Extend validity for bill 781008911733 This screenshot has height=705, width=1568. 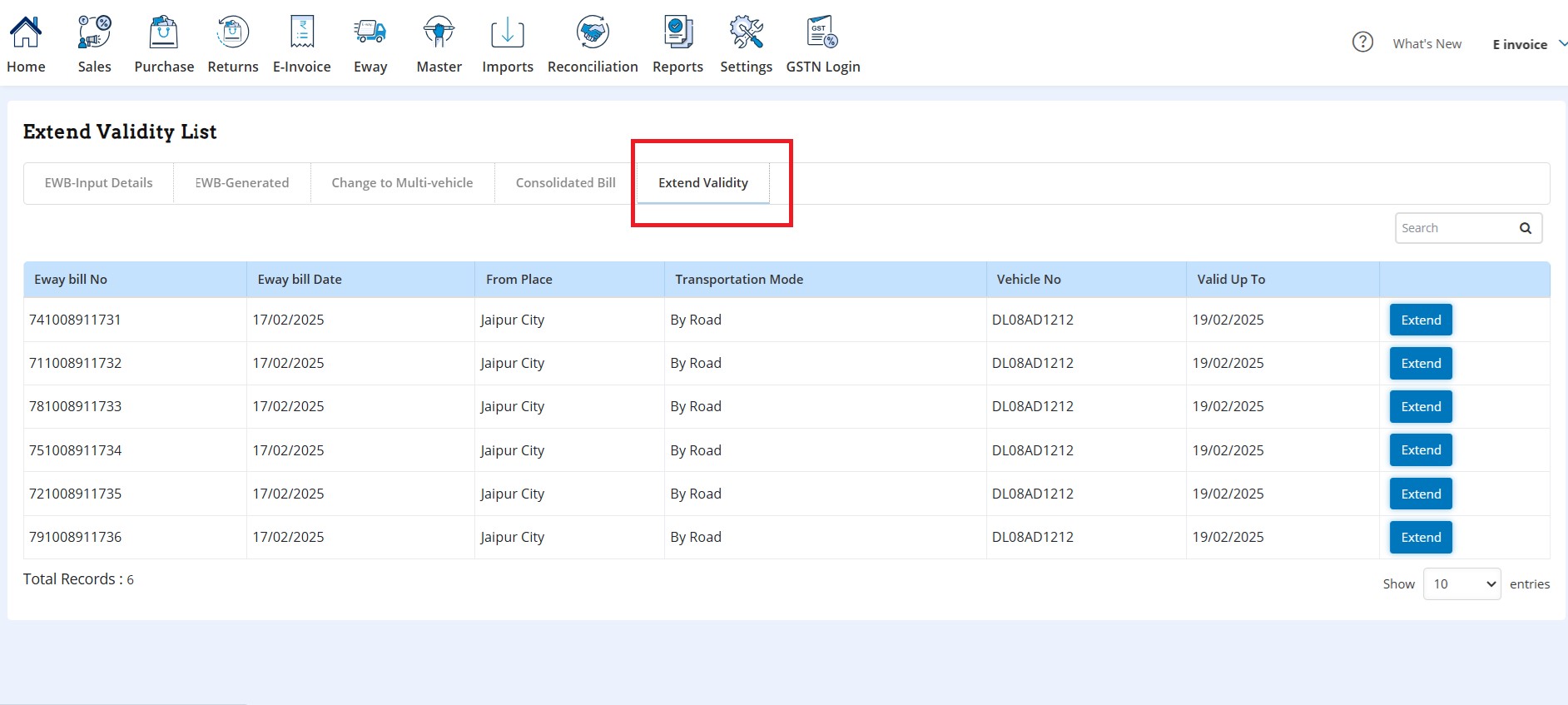[1421, 406]
